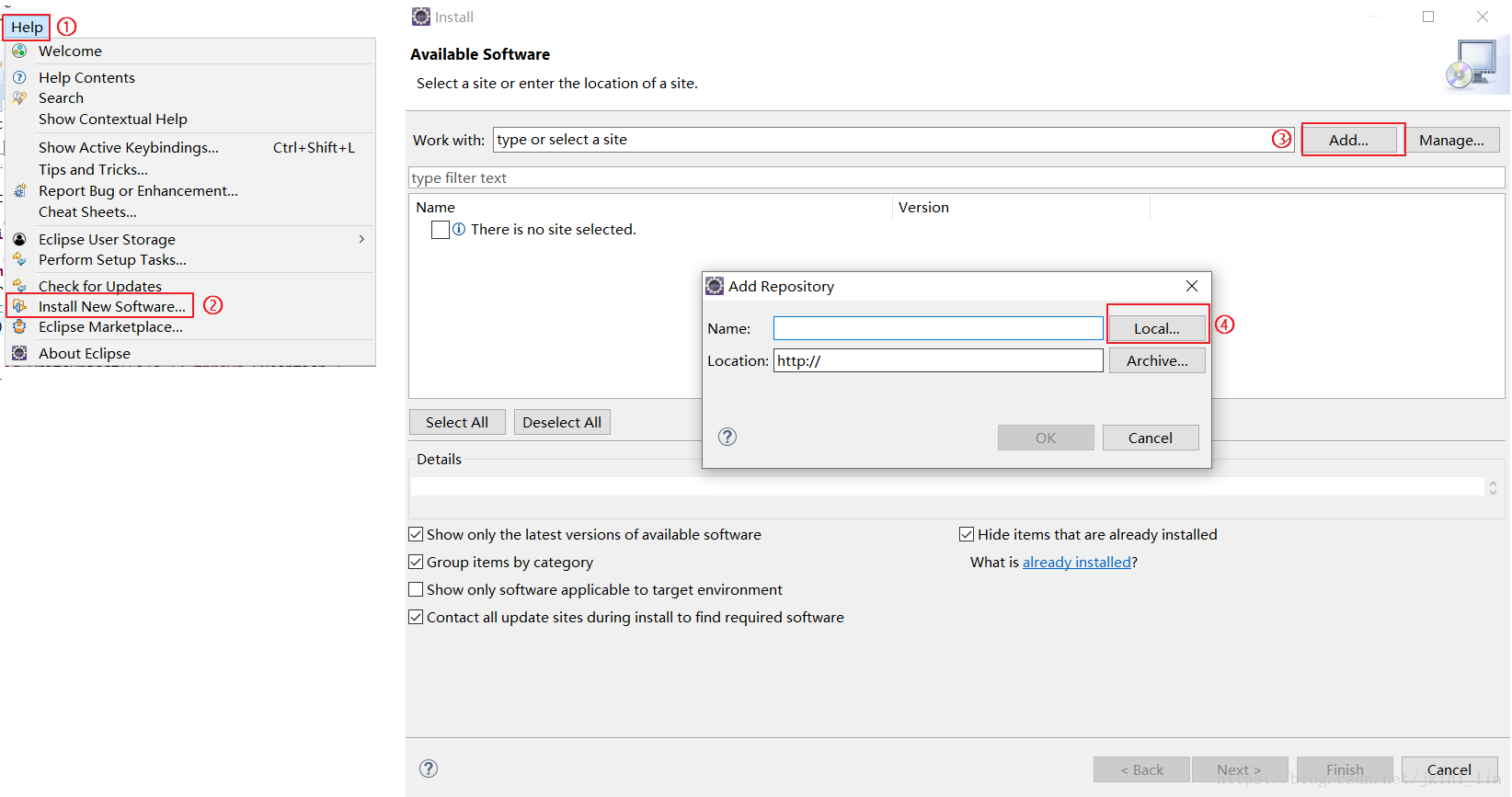Click the Install New Software icon
Image resolution: width=1512 pixels, height=797 pixels.
click(x=19, y=306)
